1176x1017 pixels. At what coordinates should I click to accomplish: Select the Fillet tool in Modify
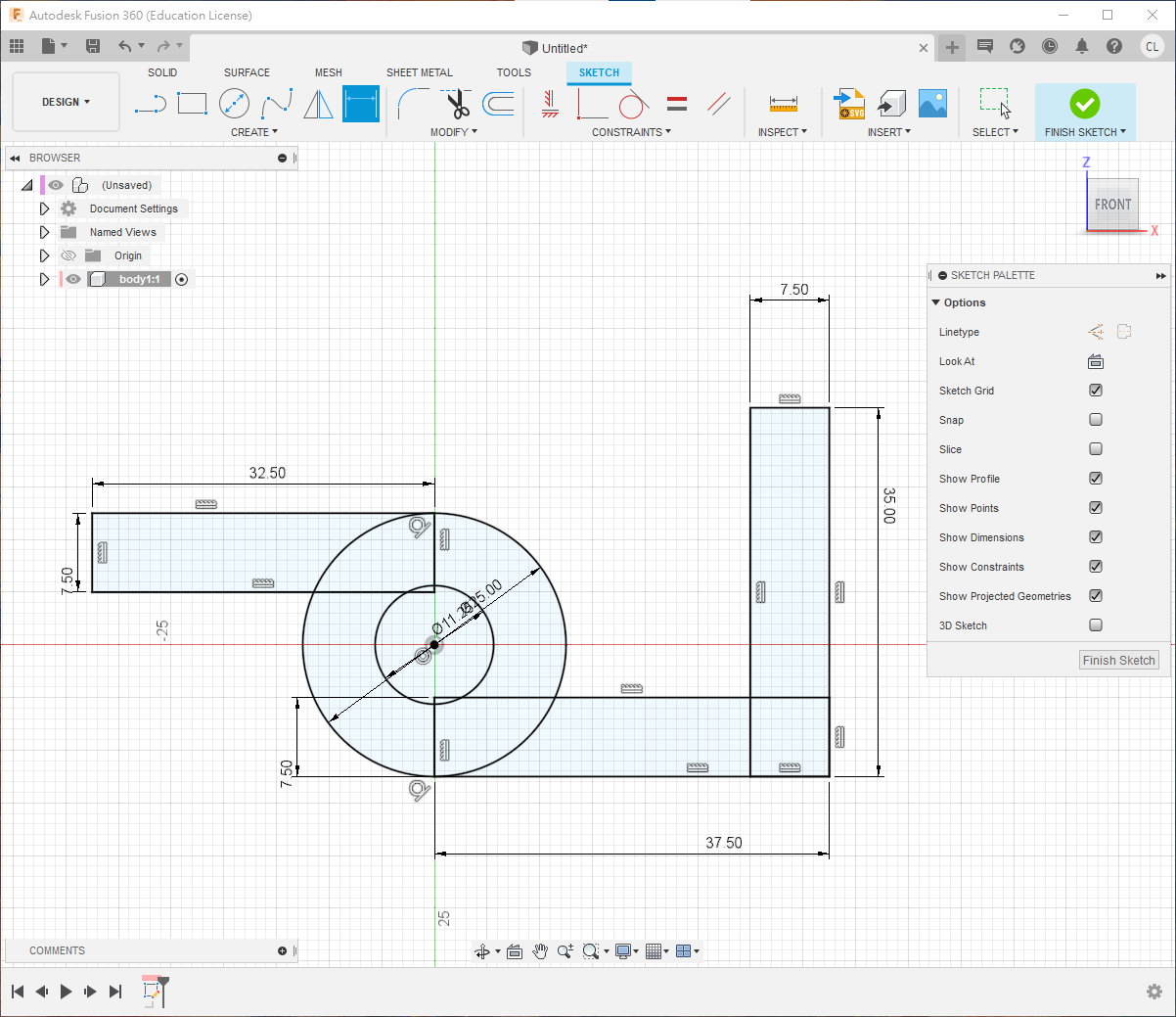[413, 104]
